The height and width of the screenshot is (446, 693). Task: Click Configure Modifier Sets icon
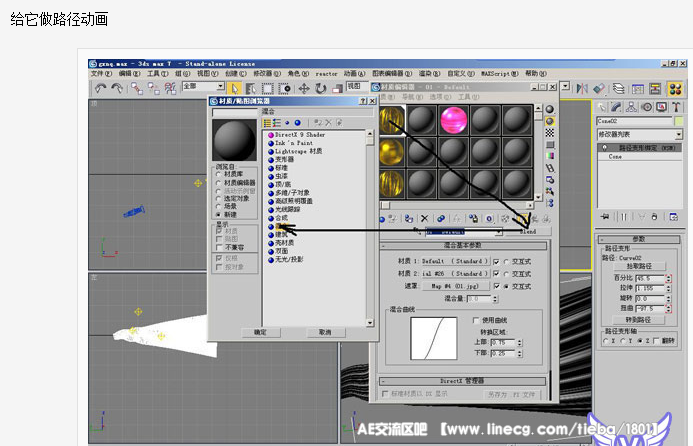pos(674,217)
